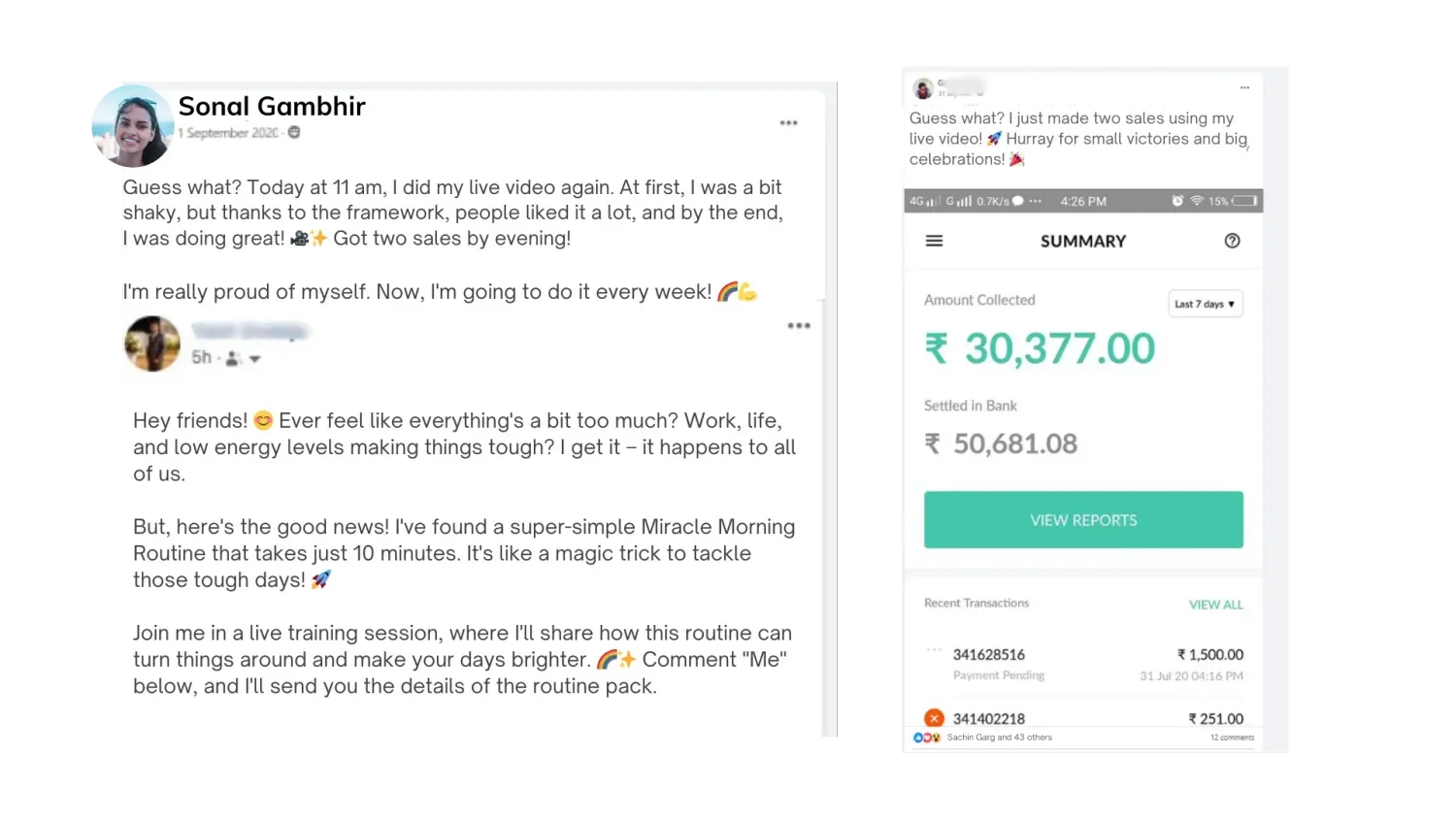The image size is (1456, 819).
Task: Click the small avatar on the sales post
Action: tap(923, 89)
